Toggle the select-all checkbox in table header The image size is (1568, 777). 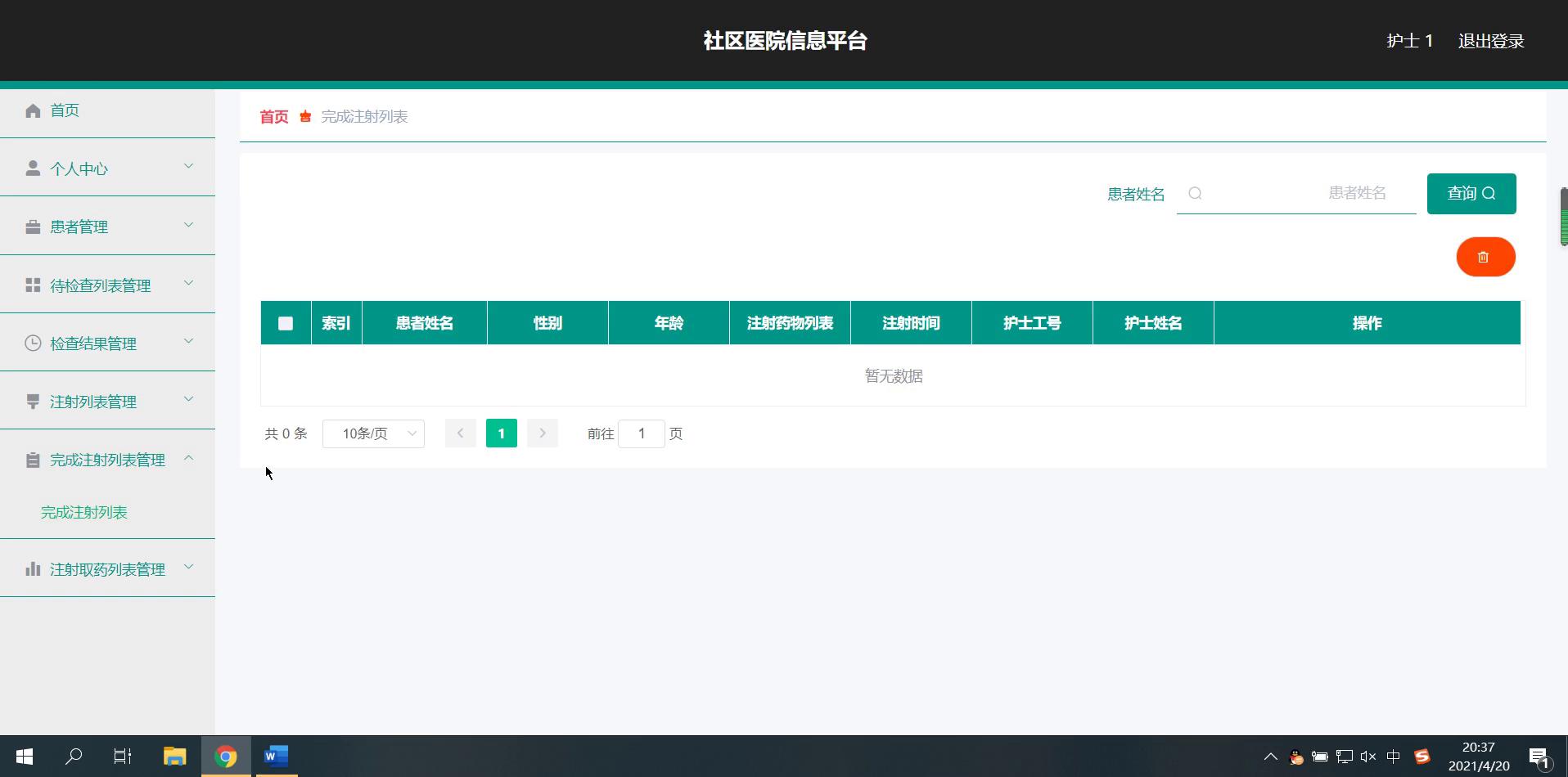(286, 323)
